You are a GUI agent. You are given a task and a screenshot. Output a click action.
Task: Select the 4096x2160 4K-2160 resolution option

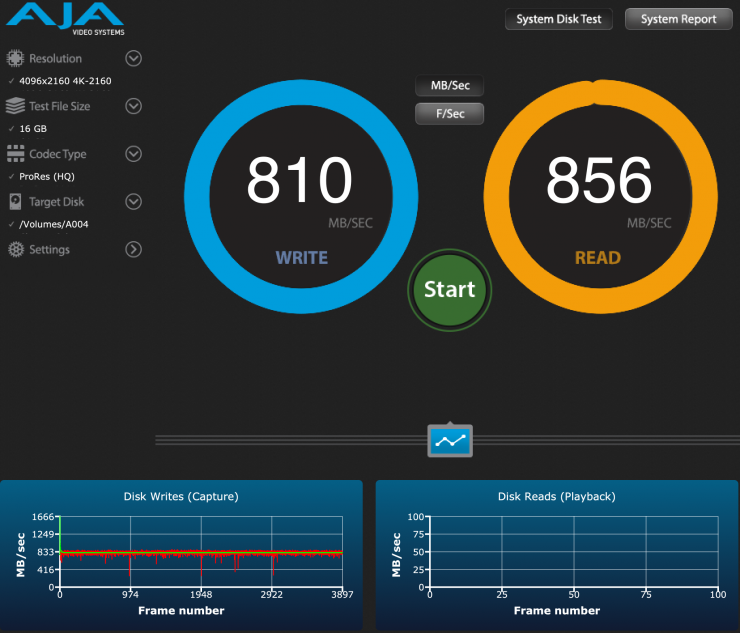coord(65,80)
